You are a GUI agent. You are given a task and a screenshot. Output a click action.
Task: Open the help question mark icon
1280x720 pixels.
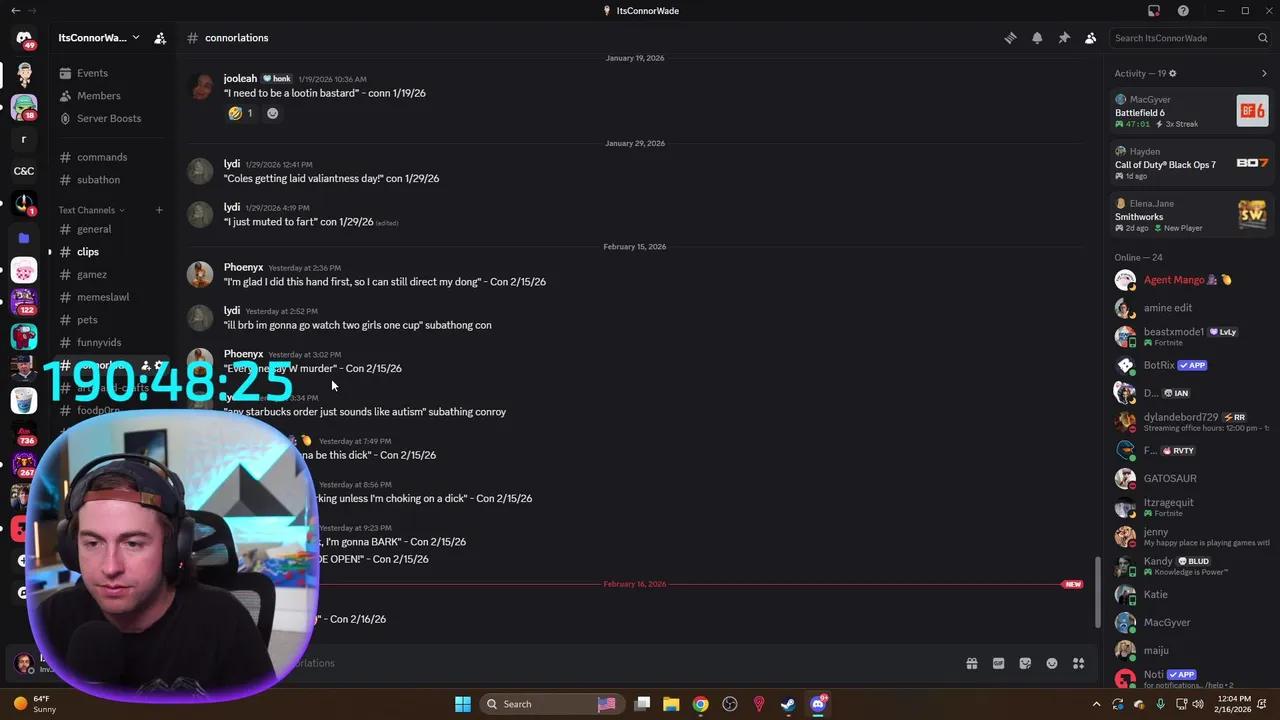click(x=1184, y=11)
